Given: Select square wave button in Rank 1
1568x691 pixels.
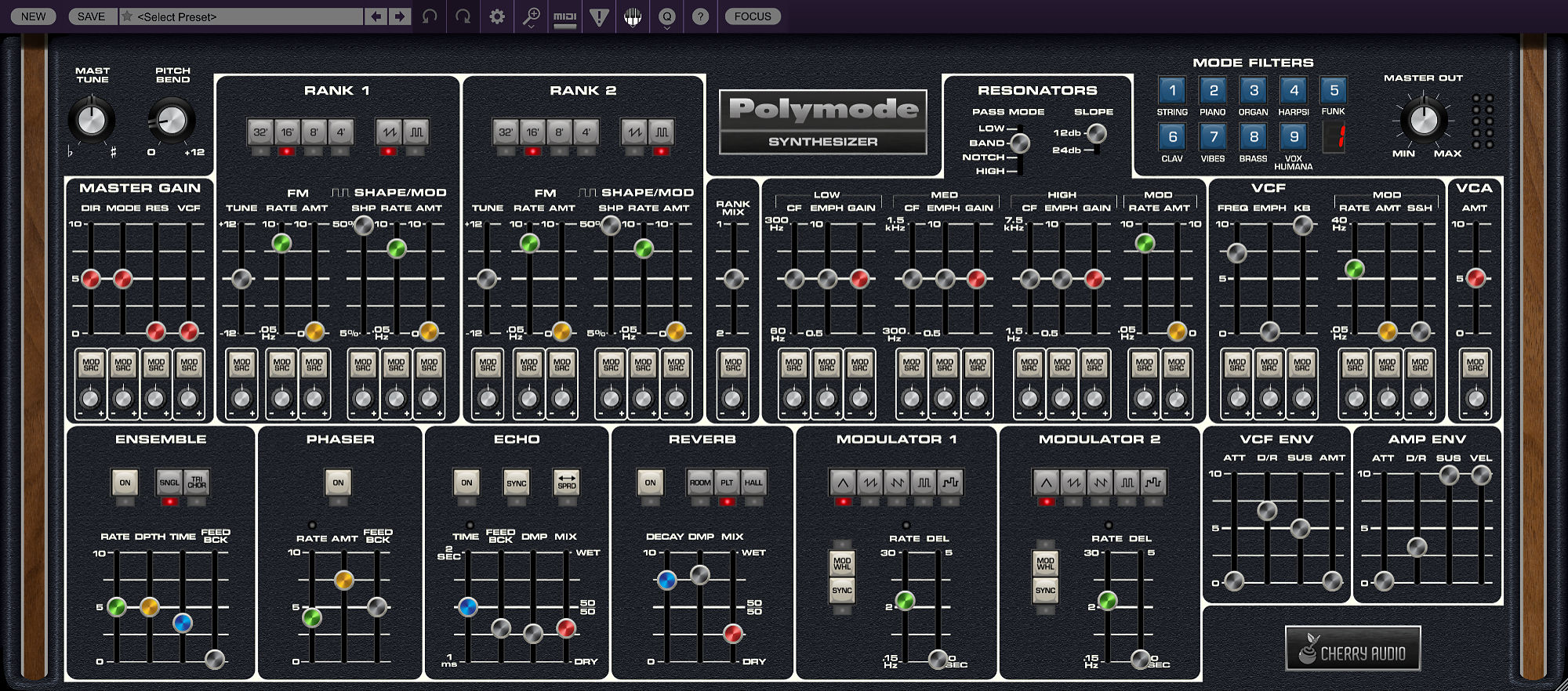Looking at the screenshot, I should (x=416, y=132).
